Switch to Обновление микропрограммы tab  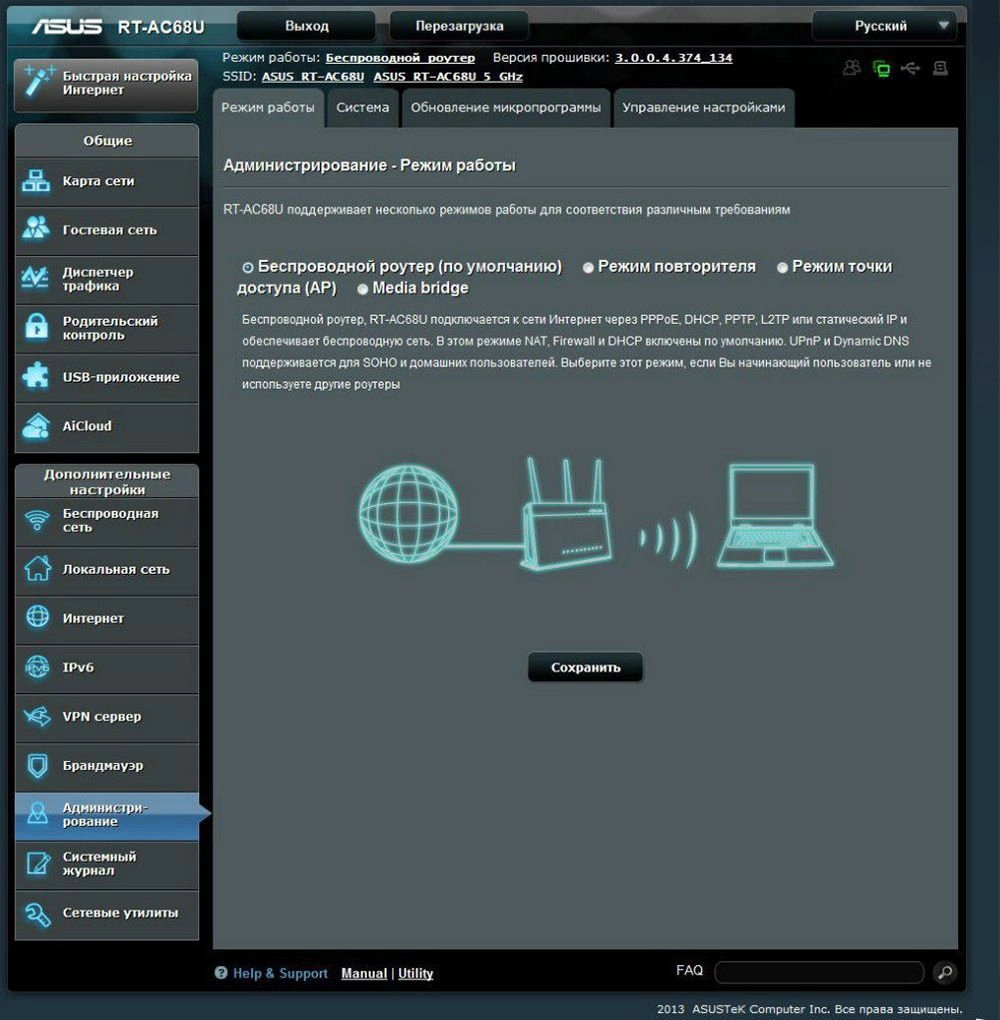506,108
